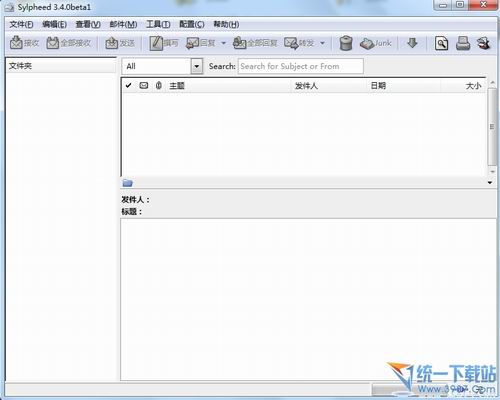Expand the Reply button dropdown arrow
This screenshot has height=400, width=500.
(224, 43)
